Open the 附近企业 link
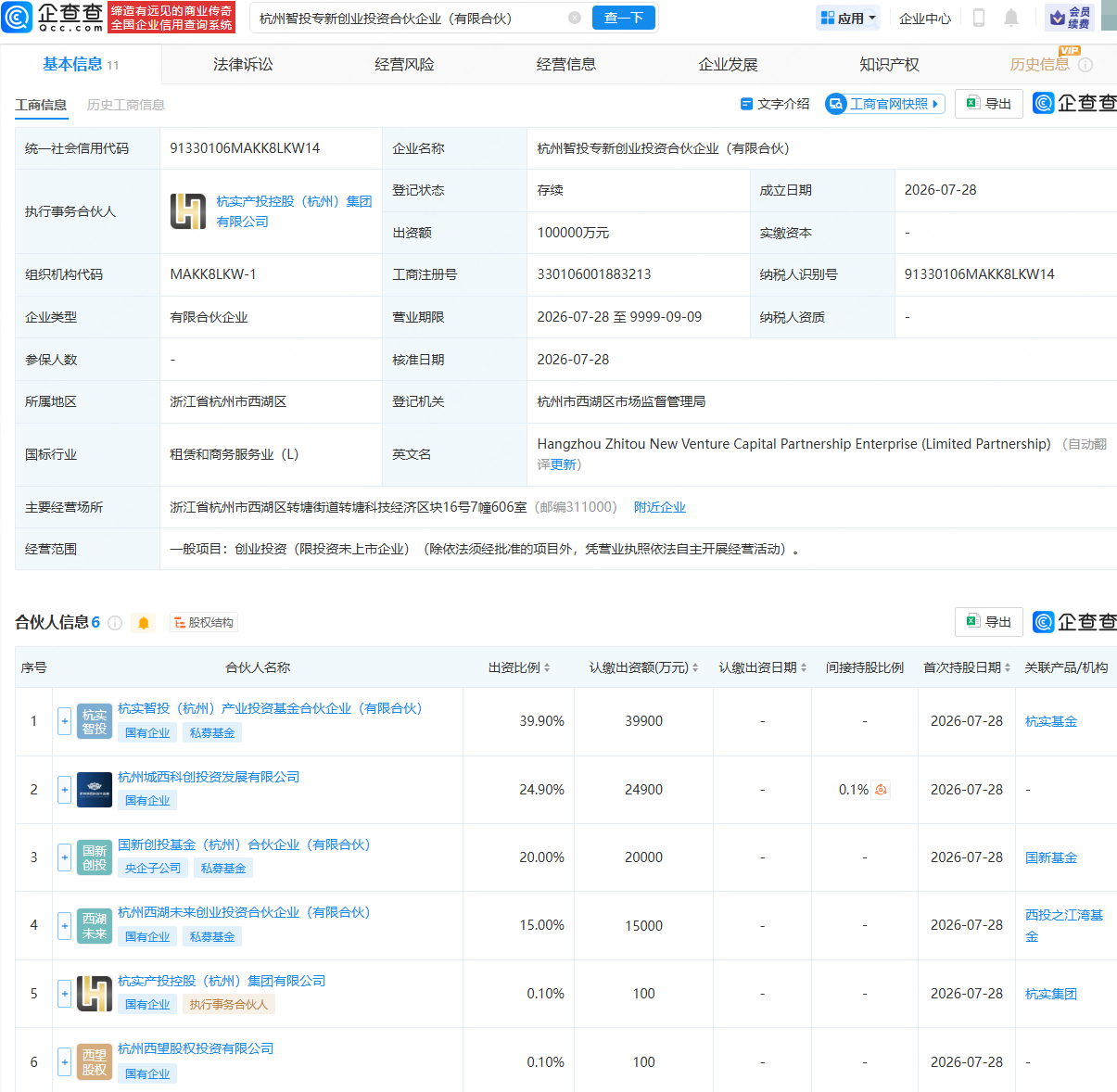Screen dimensions: 1117x1092 pos(660,507)
